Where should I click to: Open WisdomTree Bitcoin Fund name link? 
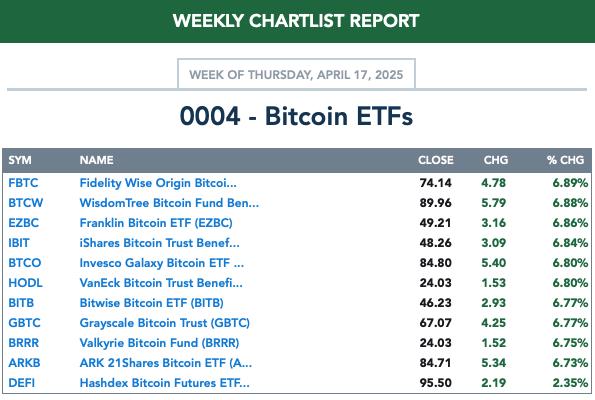(169, 203)
